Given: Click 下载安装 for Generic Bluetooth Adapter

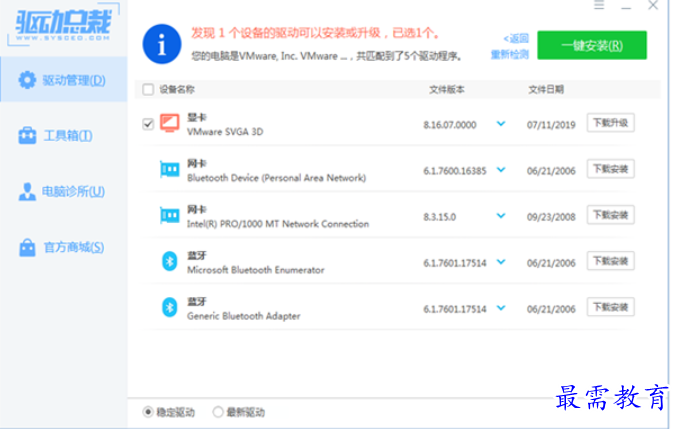Looking at the screenshot, I should [611, 307].
